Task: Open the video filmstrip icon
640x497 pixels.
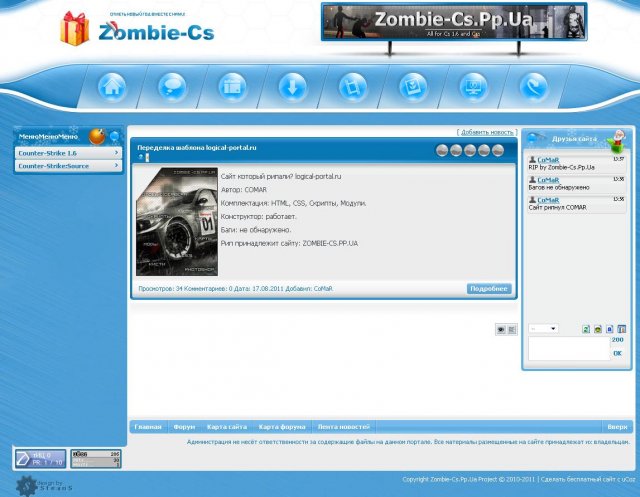Action: [353, 87]
